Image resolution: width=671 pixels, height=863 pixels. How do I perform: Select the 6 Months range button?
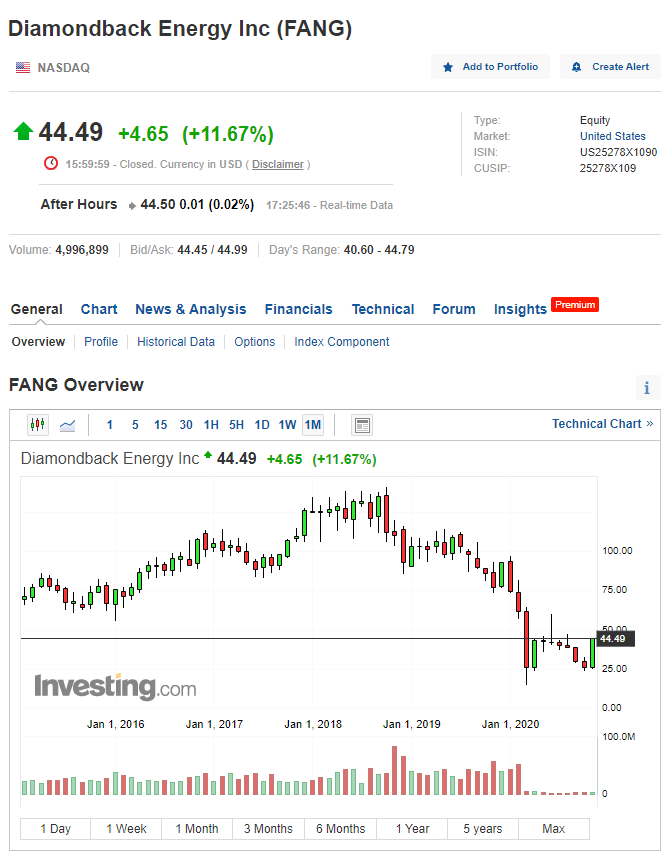[341, 829]
